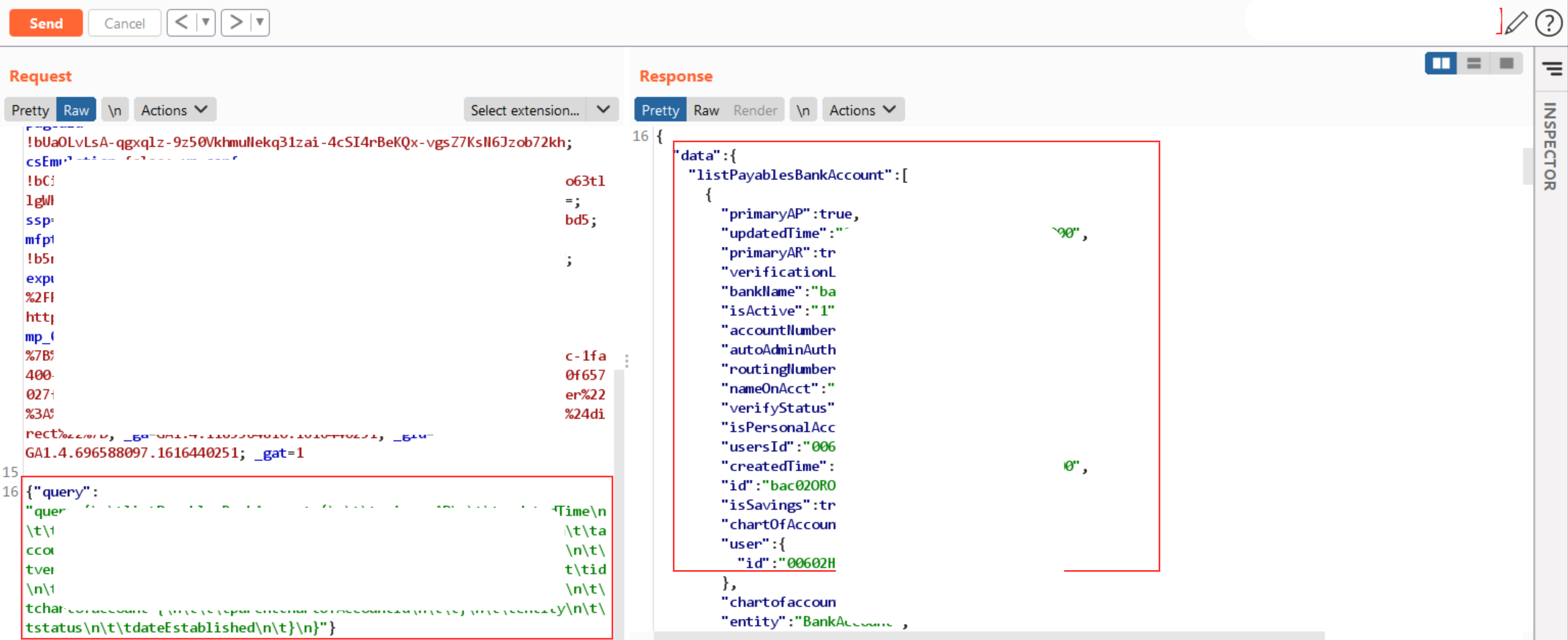Select the Response Pretty tab
This screenshot has width=1568, height=640.
(660, 110)
